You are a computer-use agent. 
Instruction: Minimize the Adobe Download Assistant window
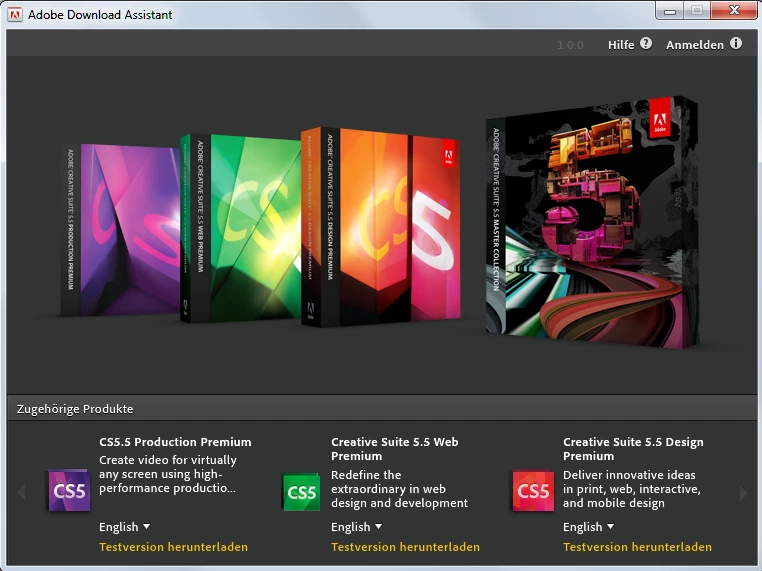[670, 11]
